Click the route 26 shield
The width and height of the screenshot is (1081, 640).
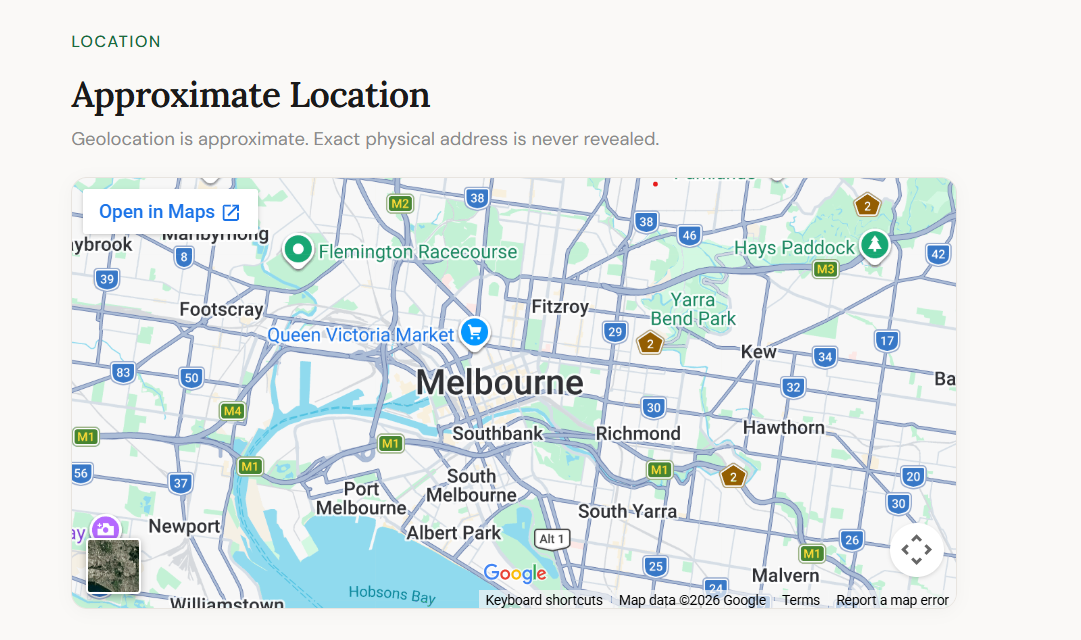point(852,540)
